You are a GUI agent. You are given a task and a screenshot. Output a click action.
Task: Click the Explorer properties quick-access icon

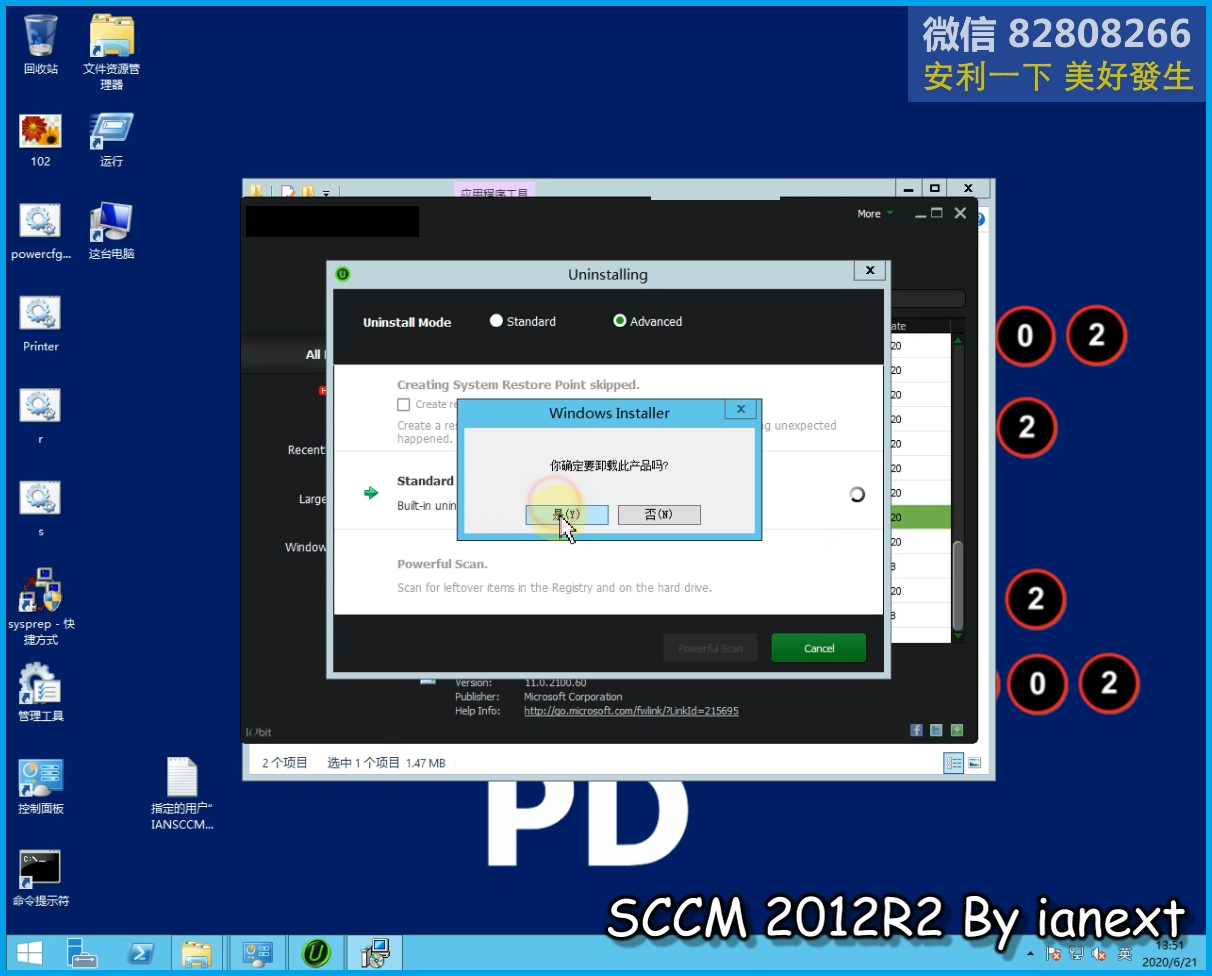(287, 191)
